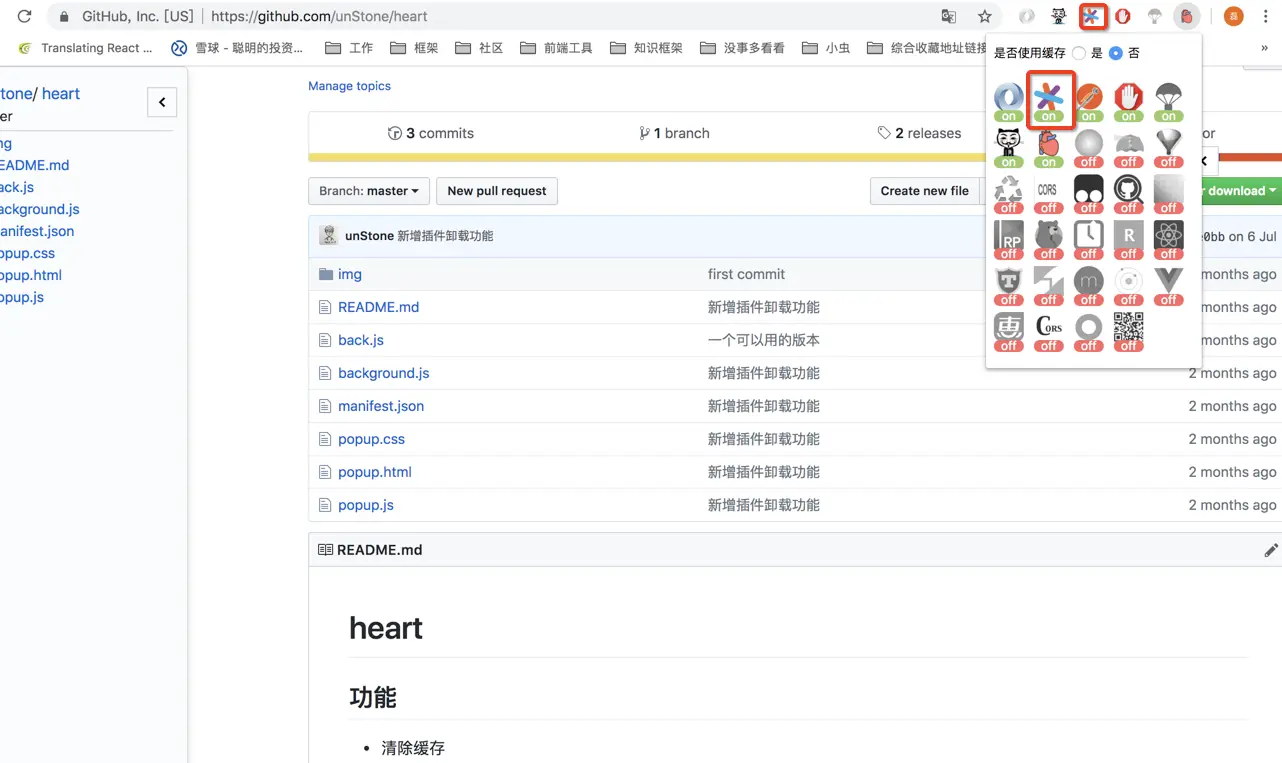Image resolution: width=1282 pixels, height=763 pixels.
Task: Enable the React atom extension in popup
Action: coord(1168,239)
